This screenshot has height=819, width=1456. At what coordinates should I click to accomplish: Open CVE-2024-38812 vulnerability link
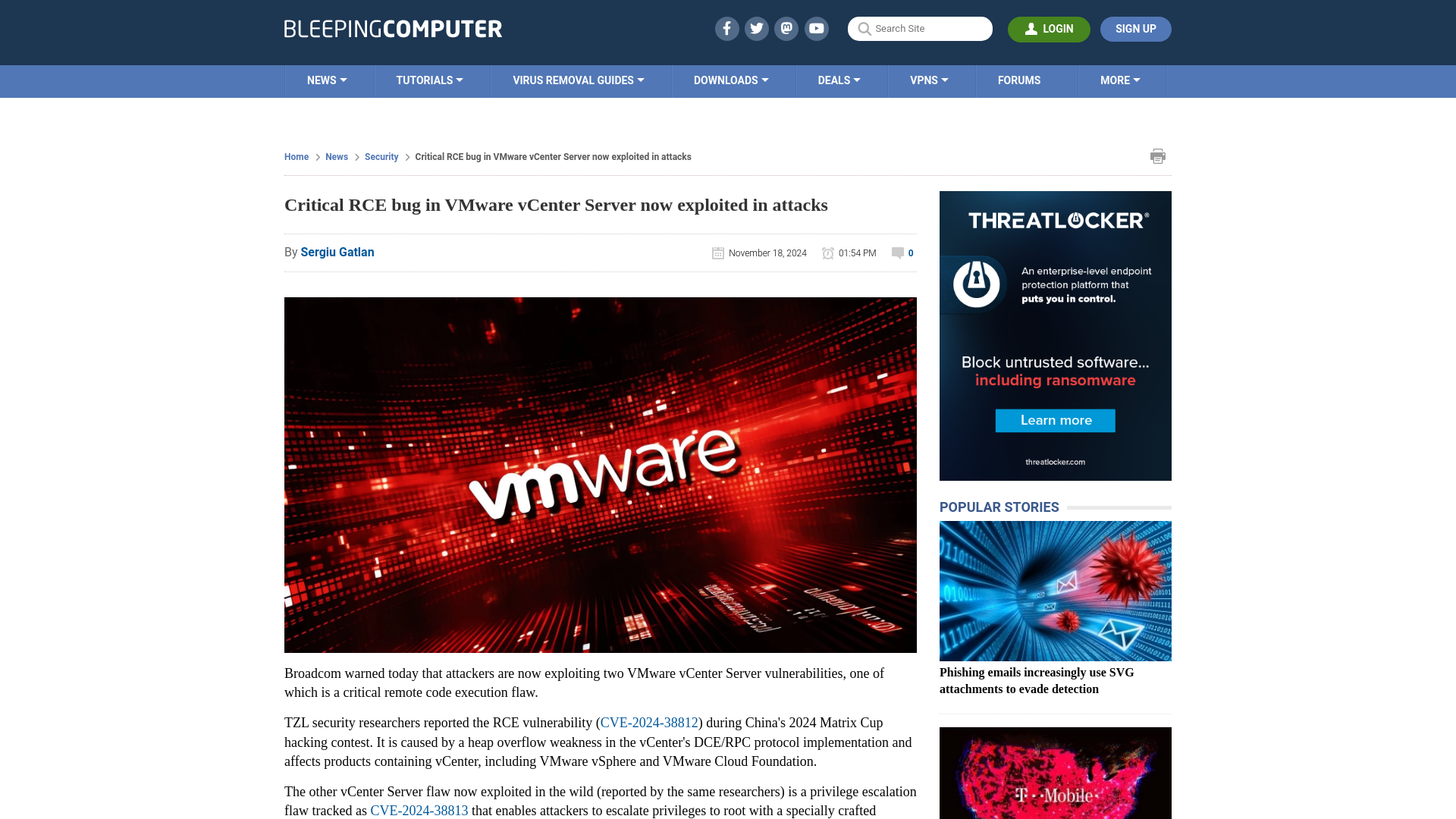(649, 723)
